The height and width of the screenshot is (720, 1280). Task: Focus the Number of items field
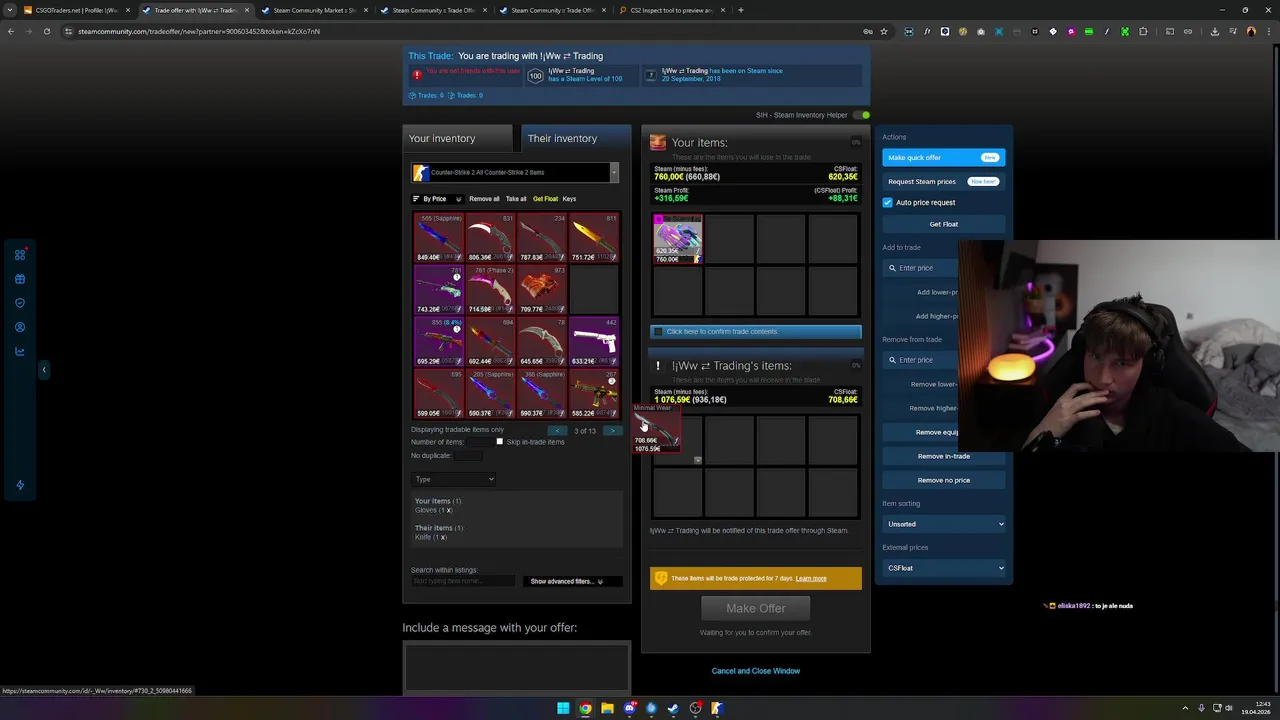(481, 442)
